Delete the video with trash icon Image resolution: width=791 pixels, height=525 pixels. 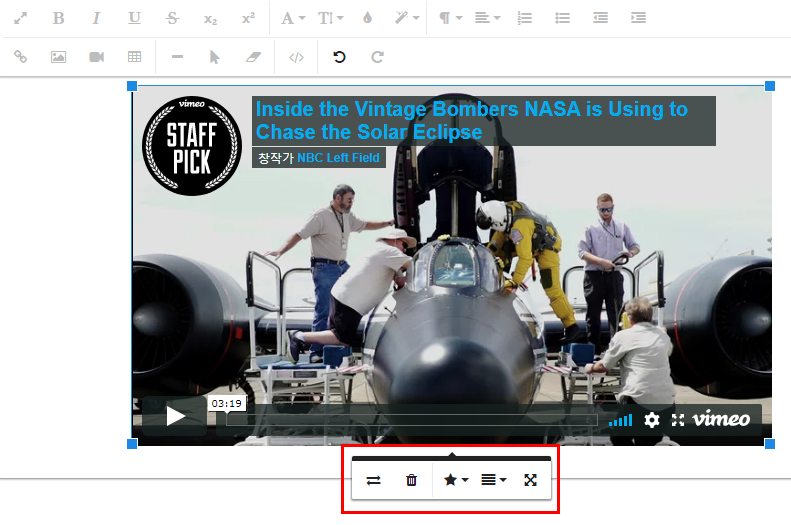(411, 480)
